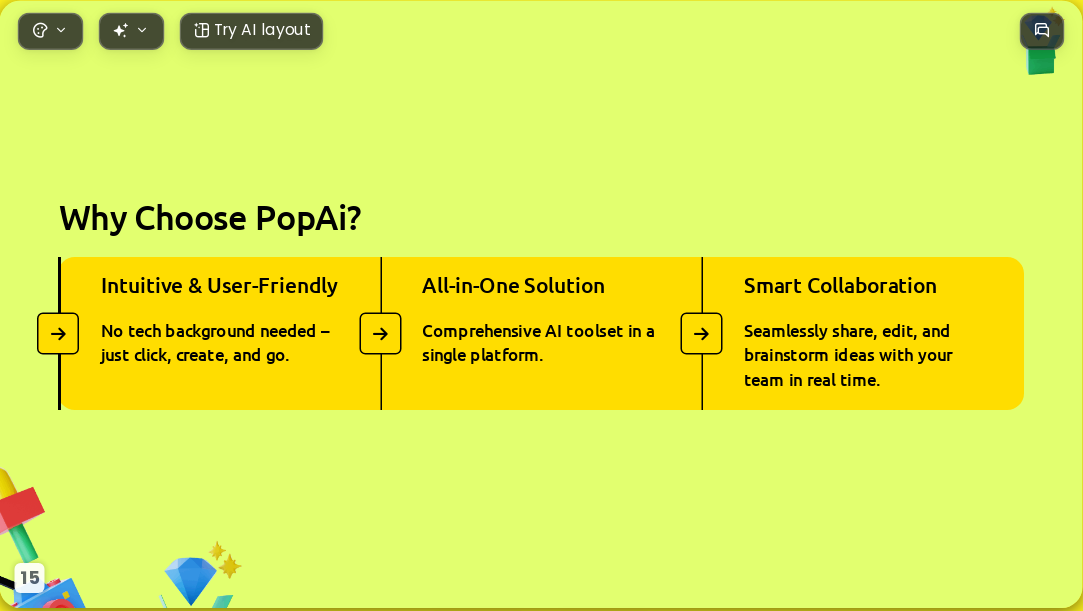The image size is (1083, 611).
Task: Open the comments chat icon
Action: pyautogui.click(x=1042, y=31)
